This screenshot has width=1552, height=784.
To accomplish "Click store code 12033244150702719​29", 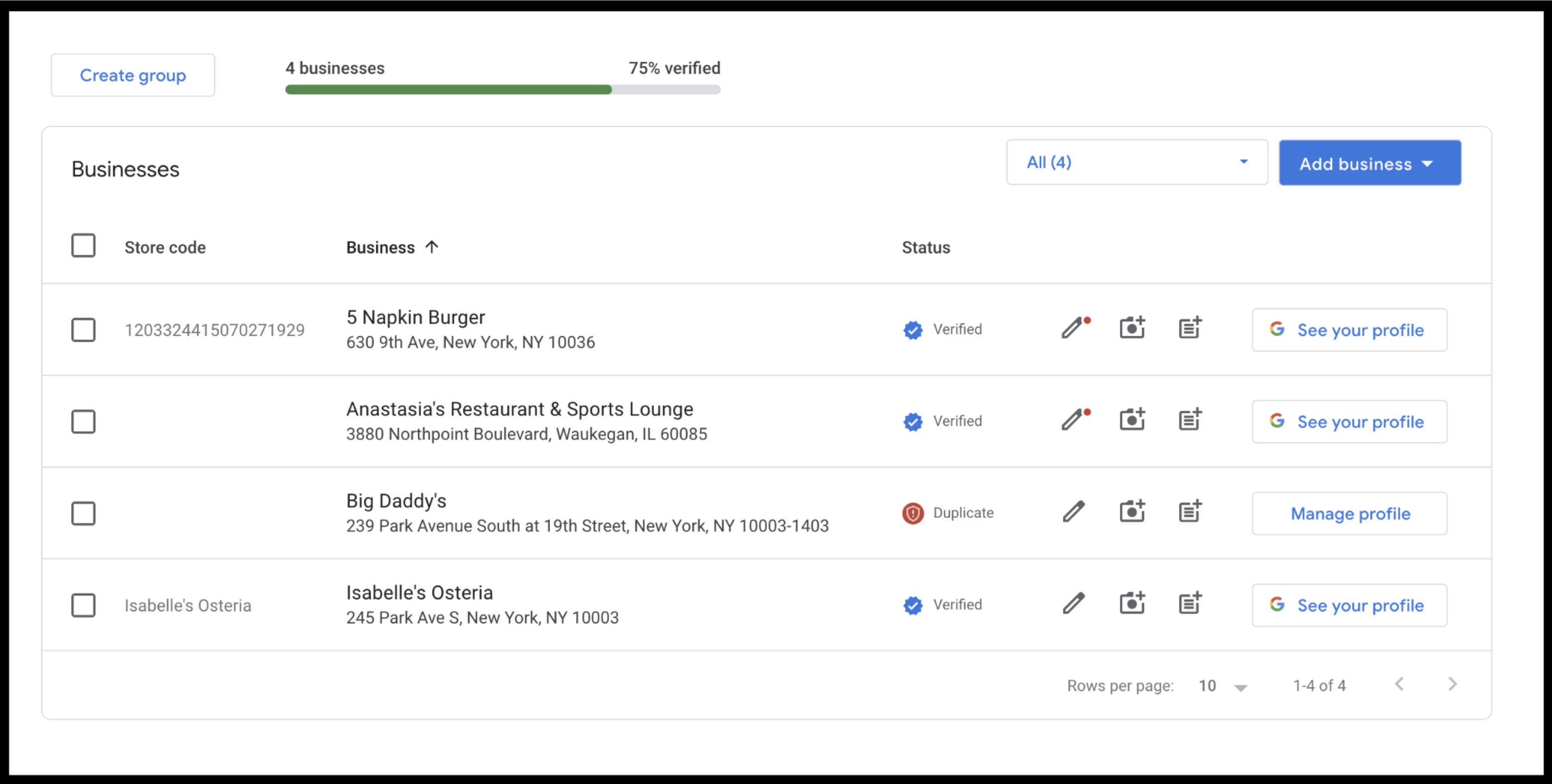I will [x=215, y=330].
